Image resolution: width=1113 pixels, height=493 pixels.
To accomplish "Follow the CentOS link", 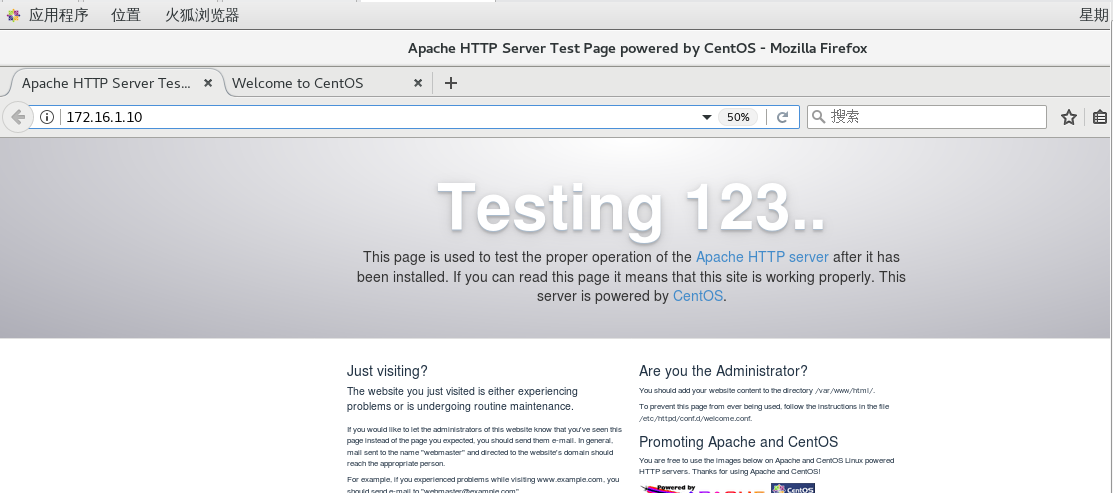I will coord(697,296).
